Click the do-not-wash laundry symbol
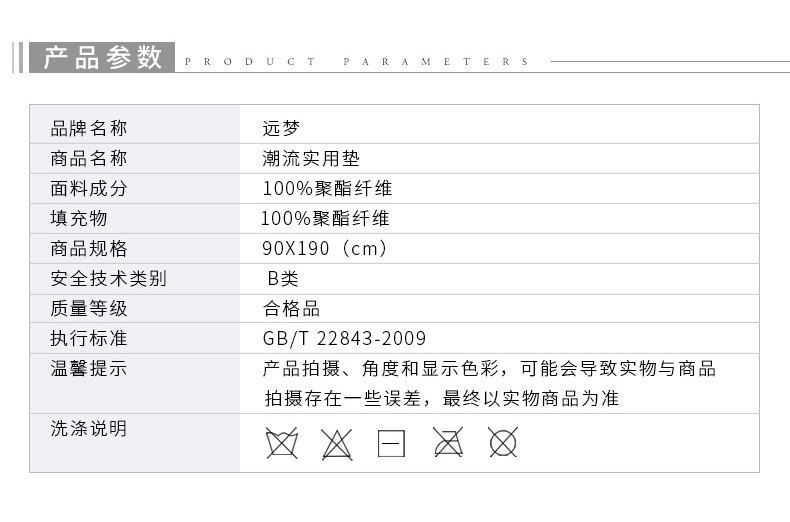 [281, 442]
